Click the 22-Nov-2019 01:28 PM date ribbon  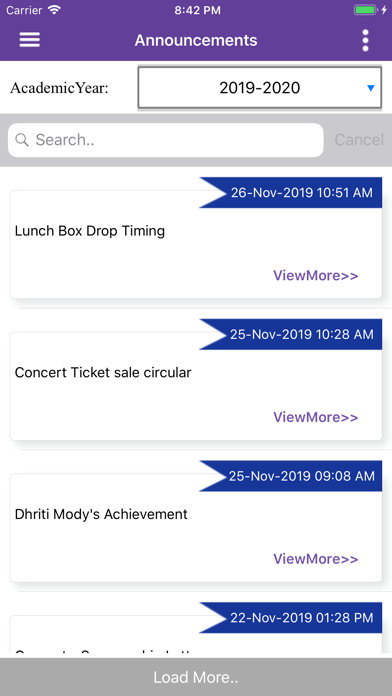(x=291, y=617)
